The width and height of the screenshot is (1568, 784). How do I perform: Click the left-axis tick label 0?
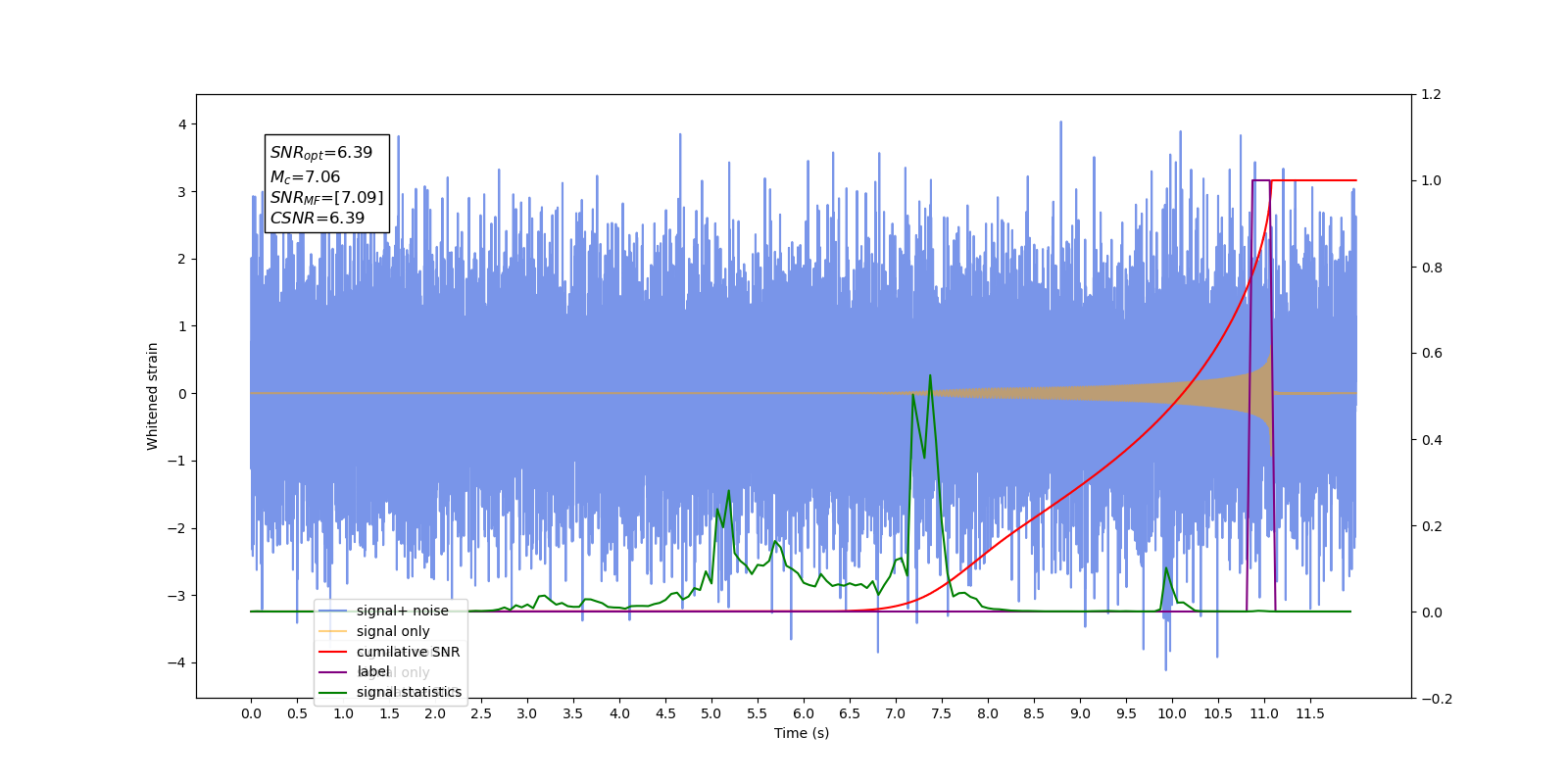click(x=182, y=394)
